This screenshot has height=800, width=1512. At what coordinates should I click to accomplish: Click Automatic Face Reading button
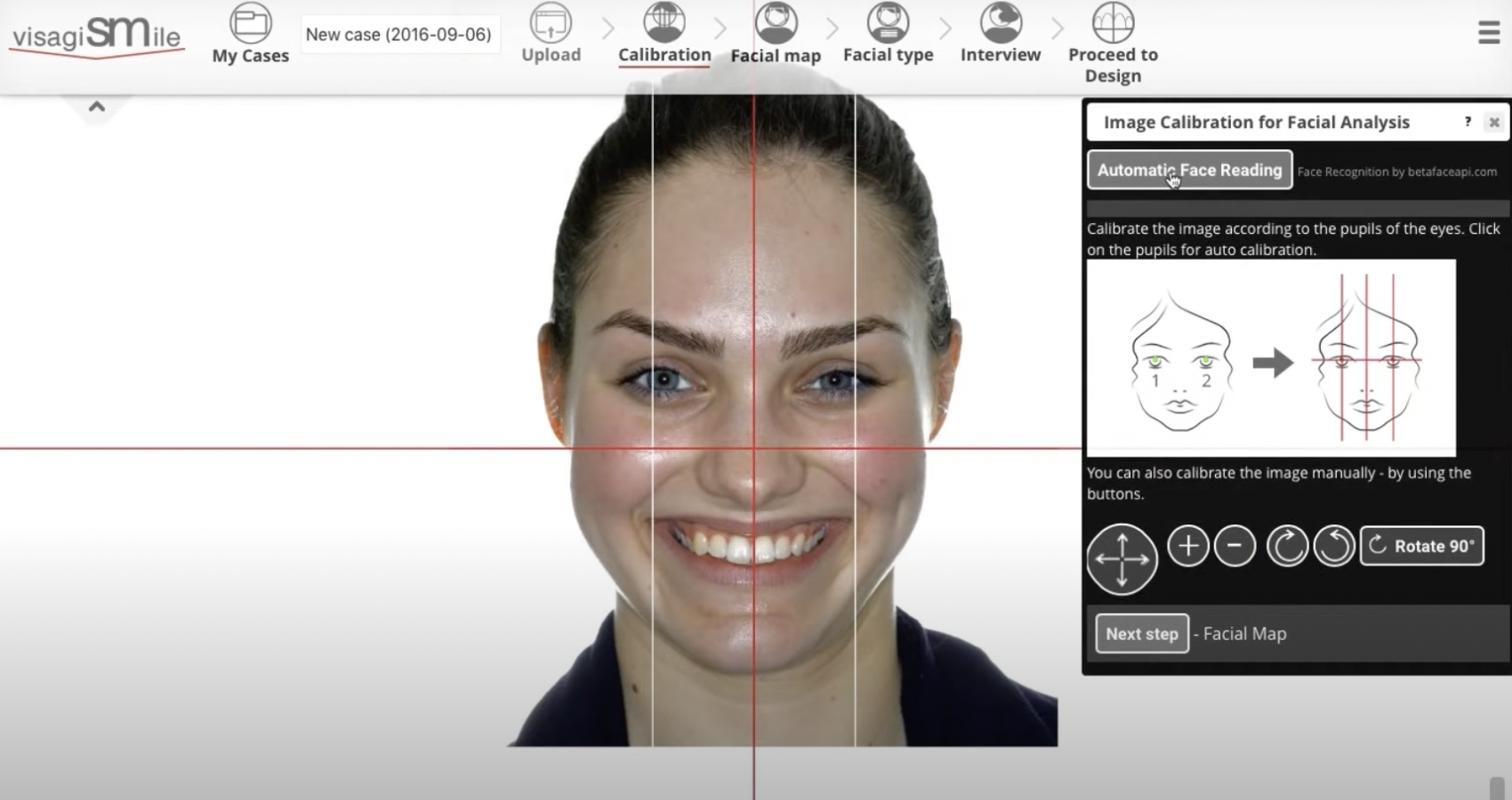point(1189,170)
